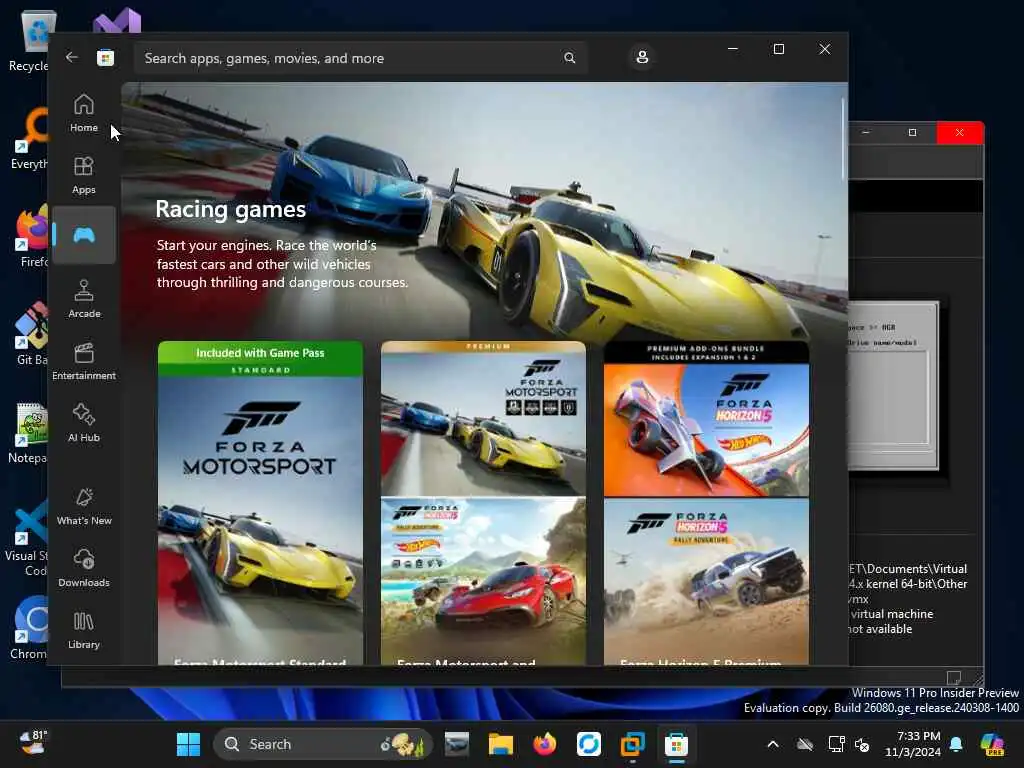The height and width of the screenshot is (768, 1024).
Task: Maximize the background window
Action: click(912, 133)
